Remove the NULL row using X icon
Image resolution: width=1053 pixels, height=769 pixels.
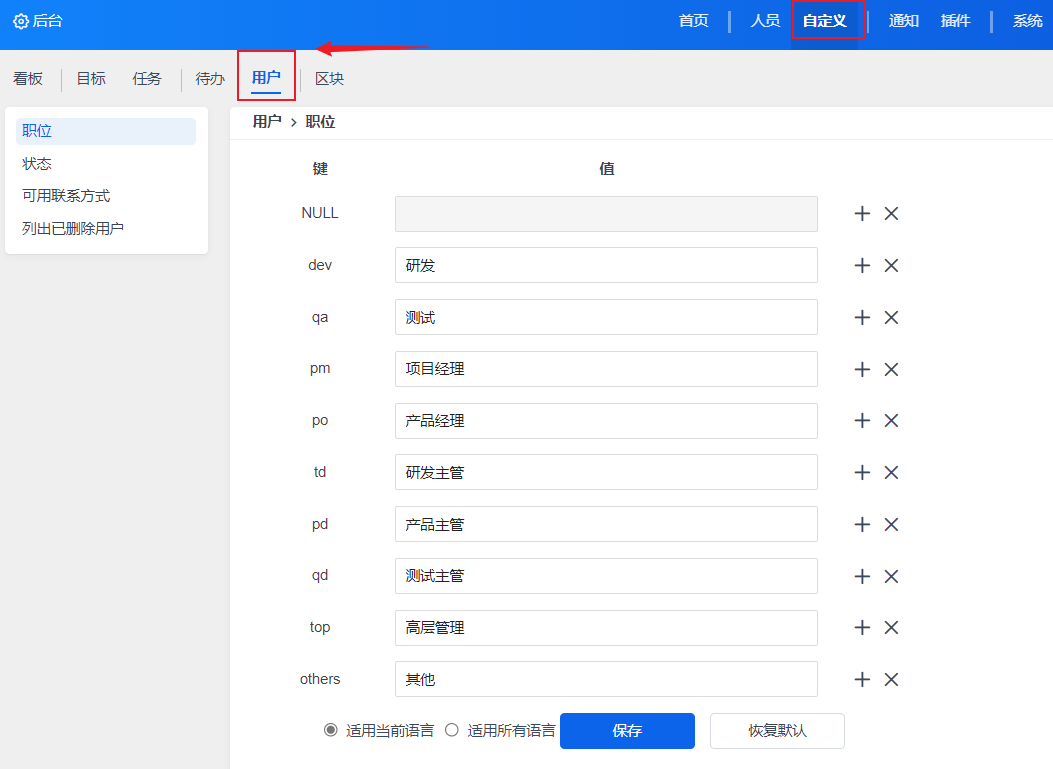point(891,214)
